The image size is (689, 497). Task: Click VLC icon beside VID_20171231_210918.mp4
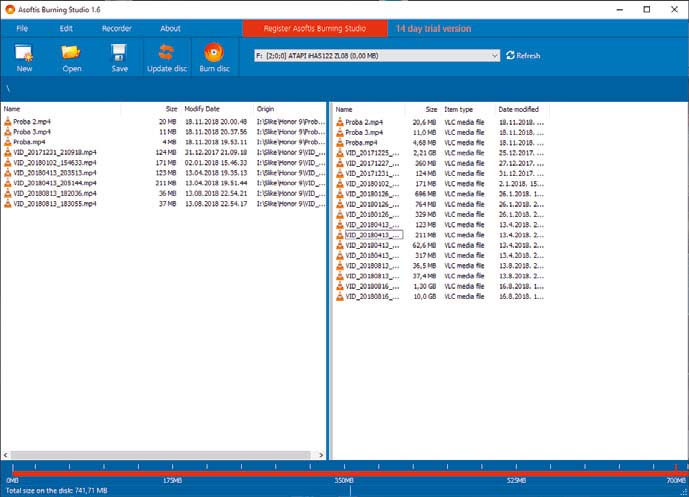coord(7,152)
